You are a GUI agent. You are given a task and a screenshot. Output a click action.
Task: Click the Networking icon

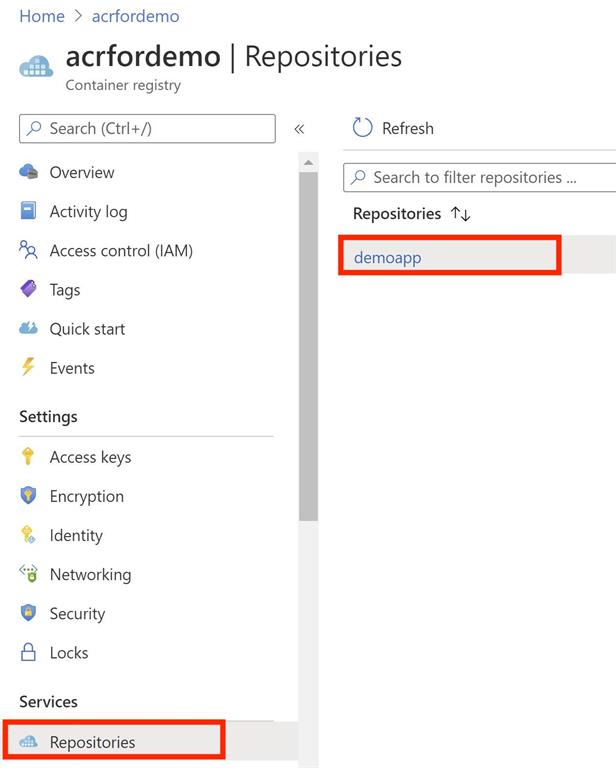click(x=28, y=574)
